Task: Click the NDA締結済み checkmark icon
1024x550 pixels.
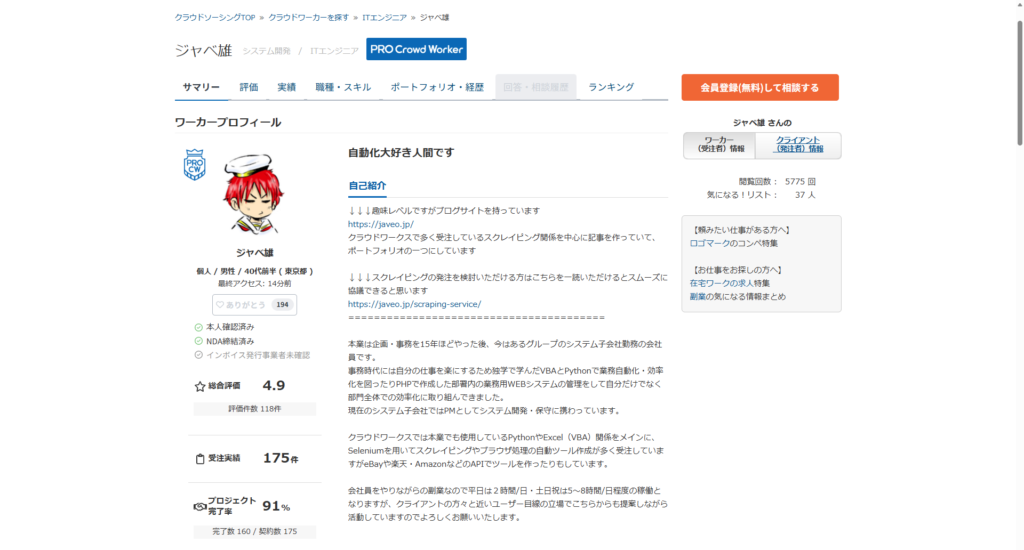Action: [199, 341]
